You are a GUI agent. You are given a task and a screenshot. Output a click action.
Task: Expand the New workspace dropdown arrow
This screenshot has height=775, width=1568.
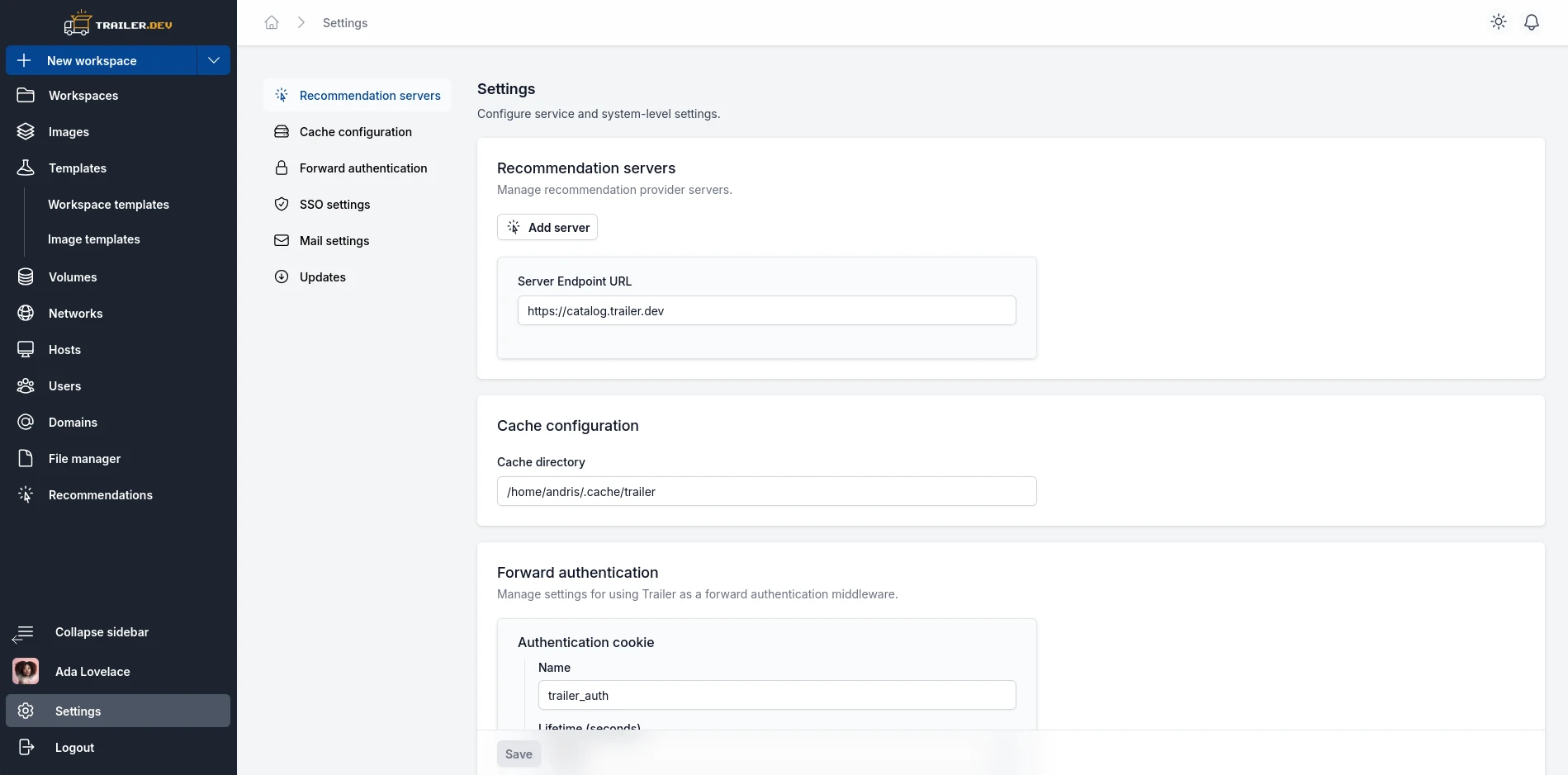(x=214, y=60)
